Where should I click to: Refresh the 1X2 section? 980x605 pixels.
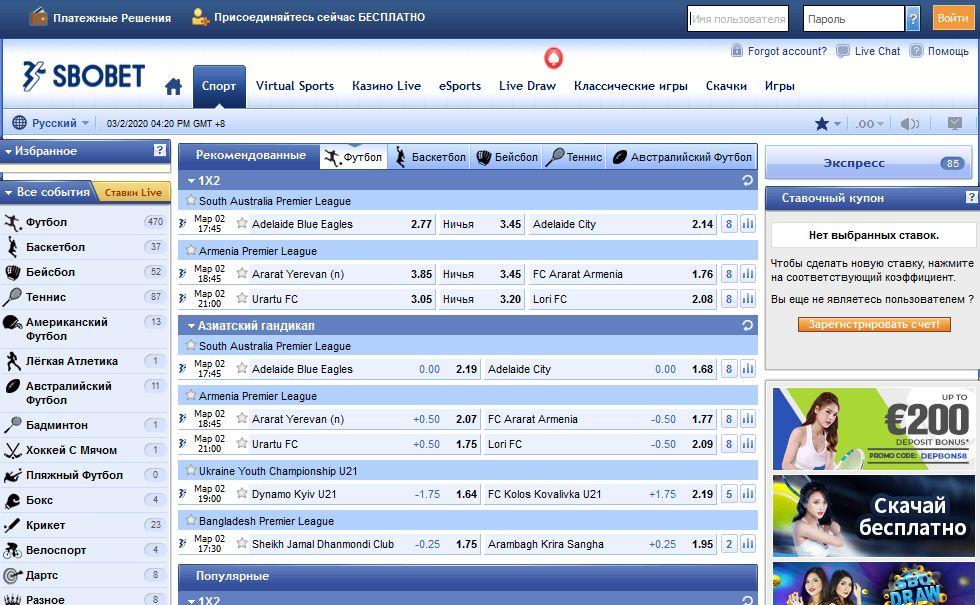[747, 181]
